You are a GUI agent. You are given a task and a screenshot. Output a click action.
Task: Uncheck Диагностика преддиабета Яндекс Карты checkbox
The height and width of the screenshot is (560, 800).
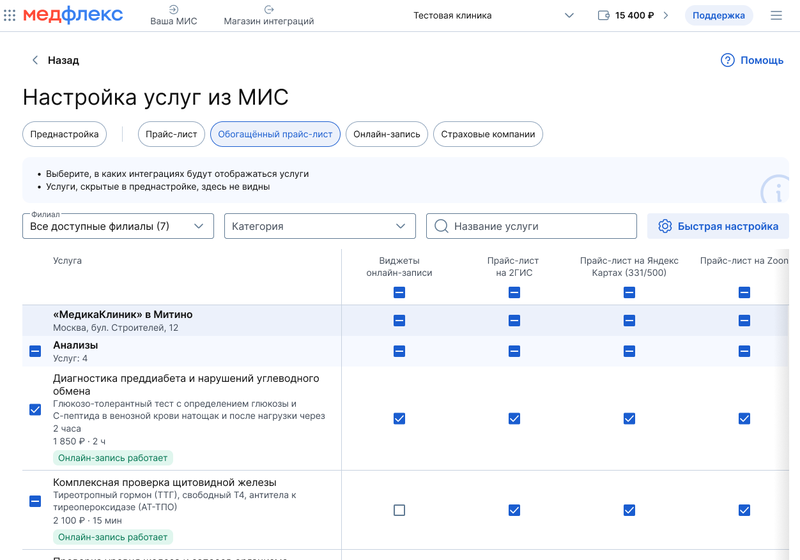[x=629, y=419]
